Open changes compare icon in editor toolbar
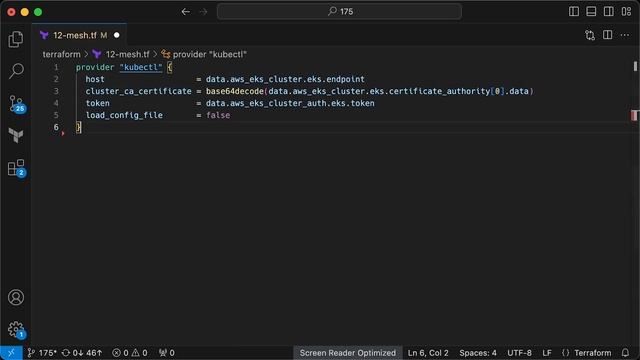Screen dimensions: 640x360 (590, 35)
